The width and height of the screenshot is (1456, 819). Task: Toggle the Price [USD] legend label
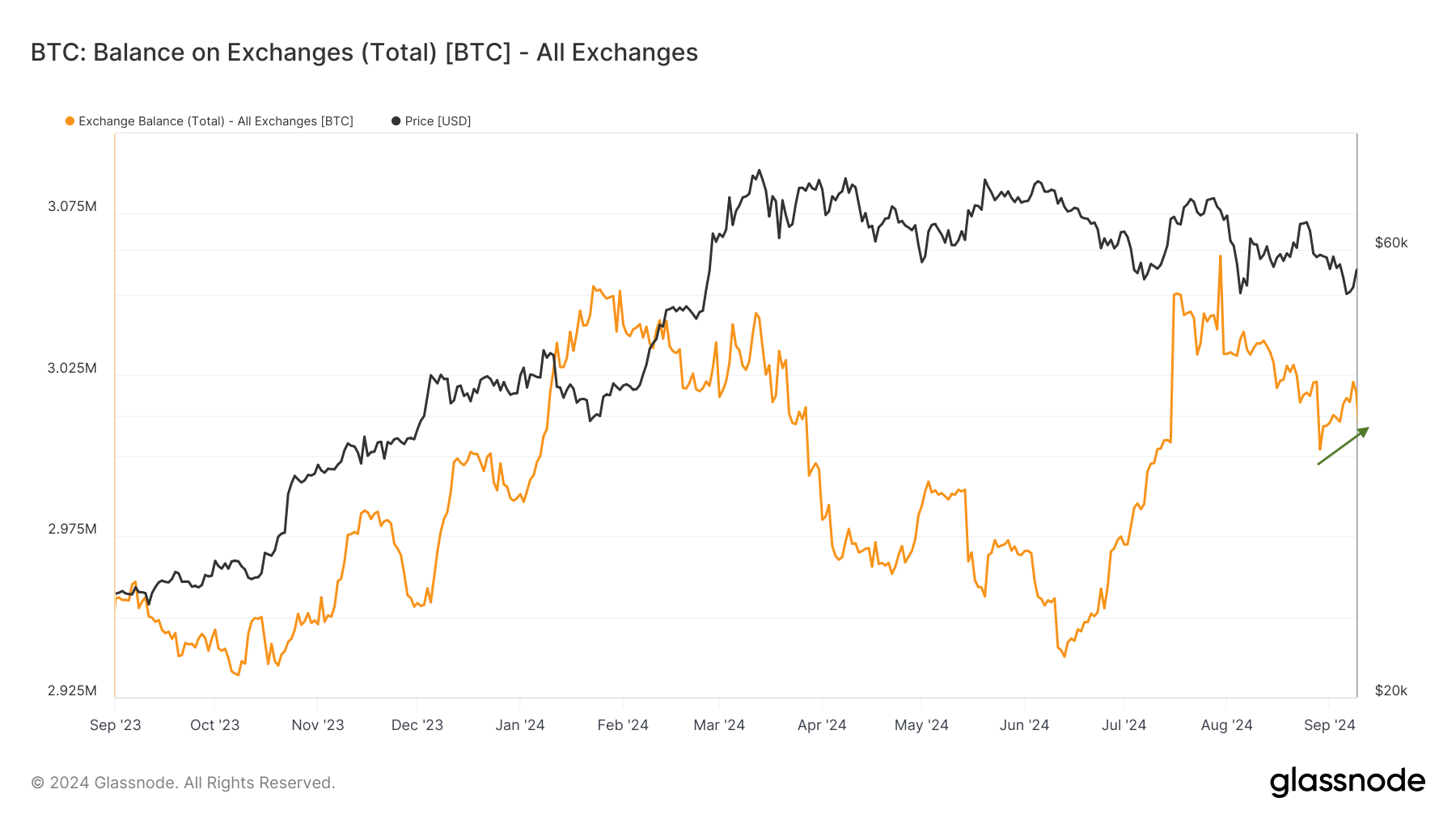point(438,121)
